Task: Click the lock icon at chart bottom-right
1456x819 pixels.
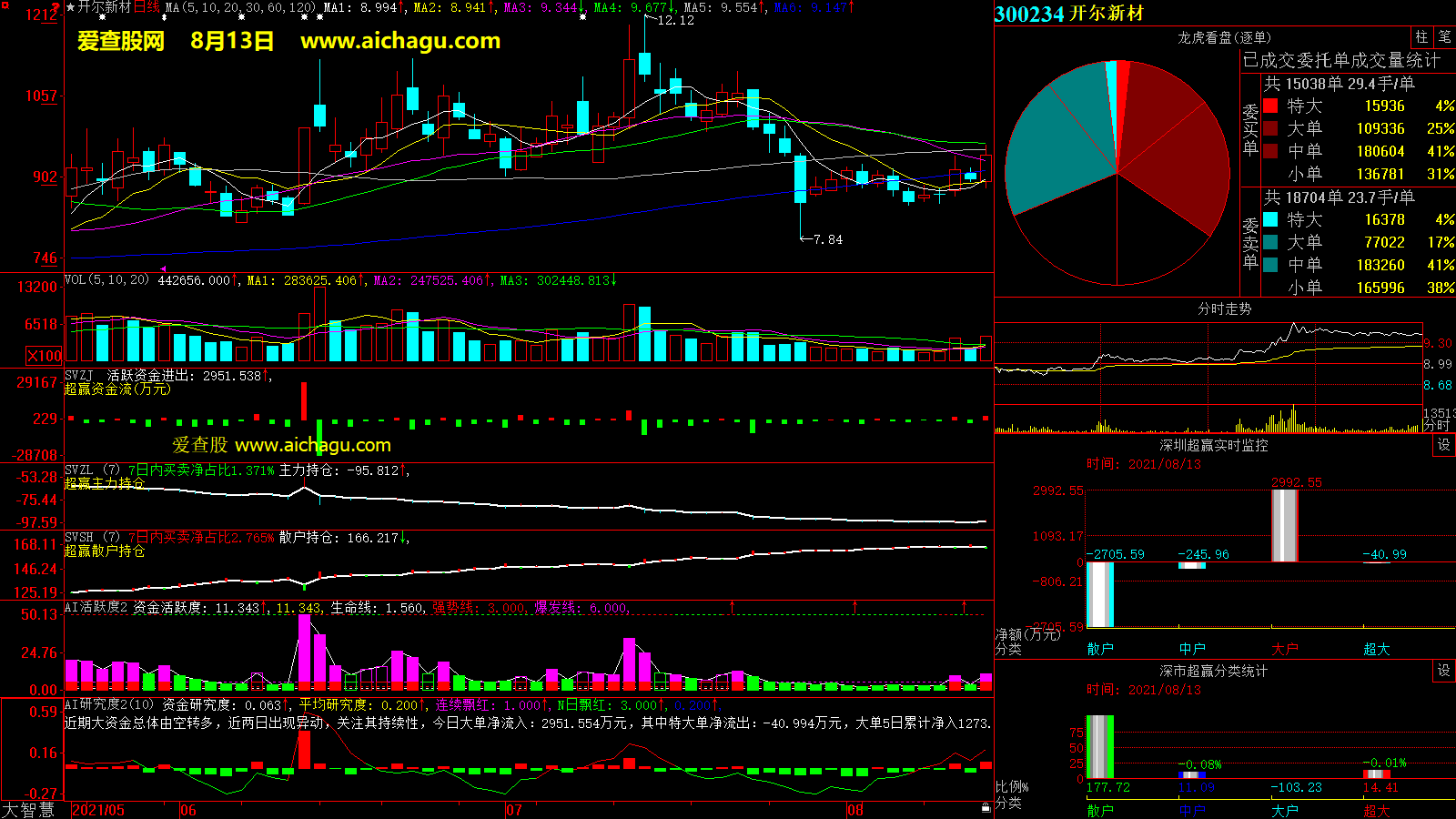Action: pos(986,808)
